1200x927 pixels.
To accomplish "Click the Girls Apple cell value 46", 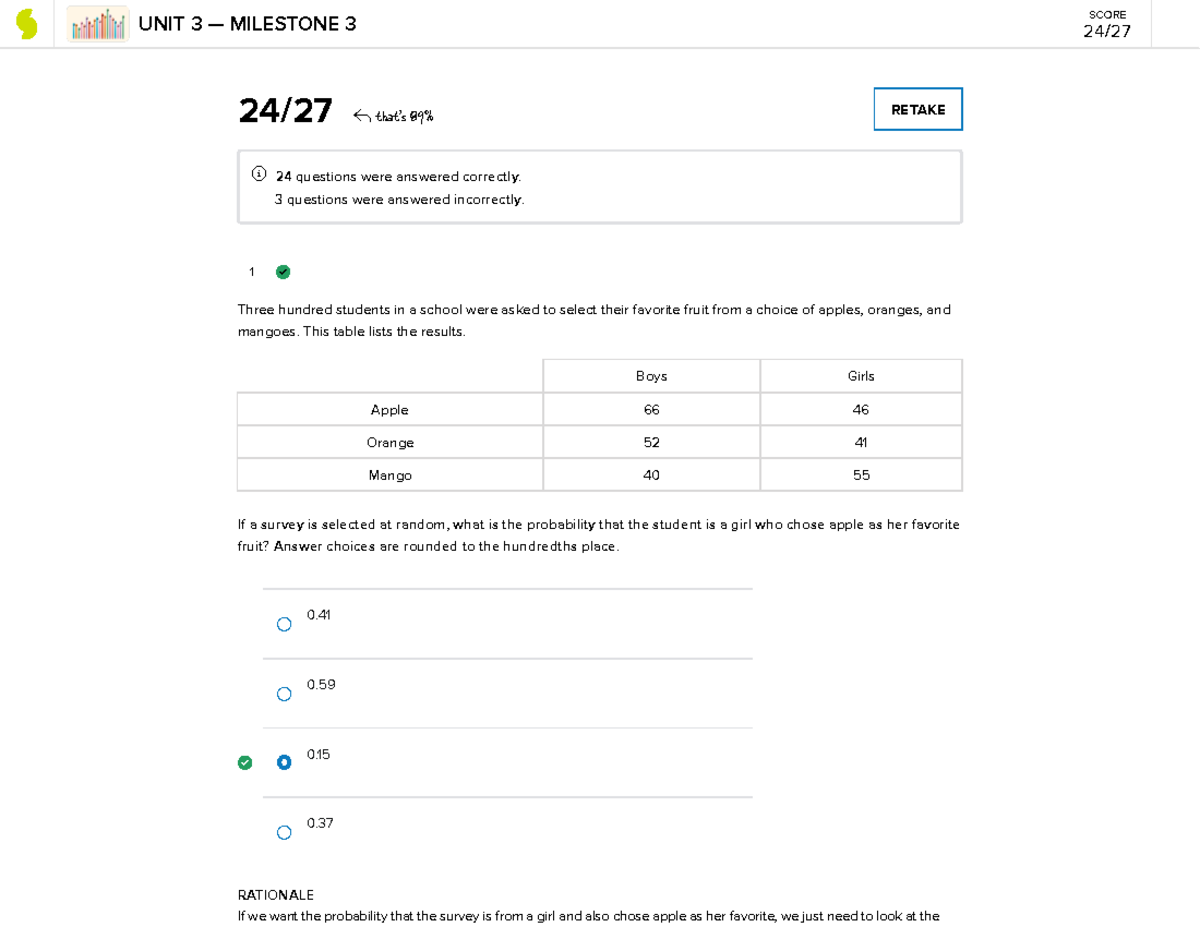I will click(861, 410).
